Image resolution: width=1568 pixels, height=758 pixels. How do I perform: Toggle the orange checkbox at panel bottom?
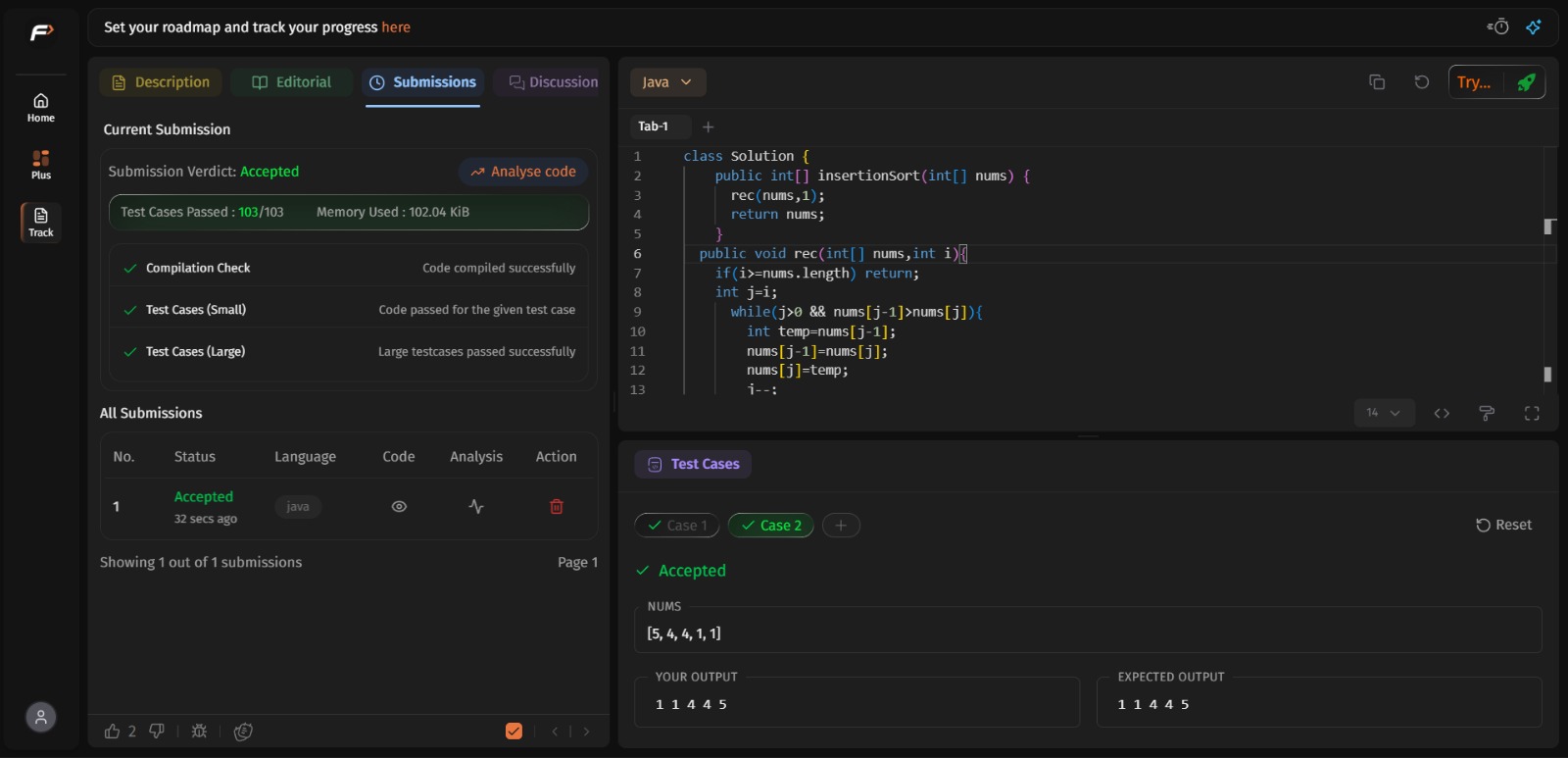click(514, 732)
